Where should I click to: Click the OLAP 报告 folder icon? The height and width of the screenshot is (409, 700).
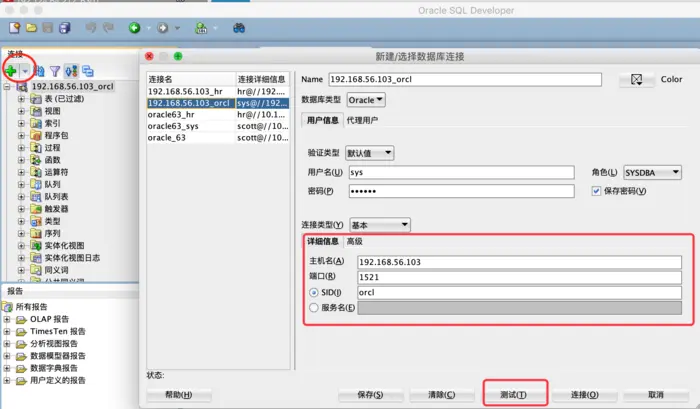(x=21, y=320)
